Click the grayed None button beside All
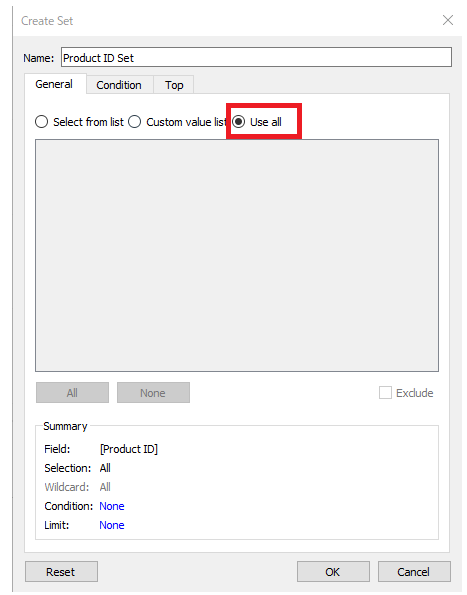 point(153,393)
